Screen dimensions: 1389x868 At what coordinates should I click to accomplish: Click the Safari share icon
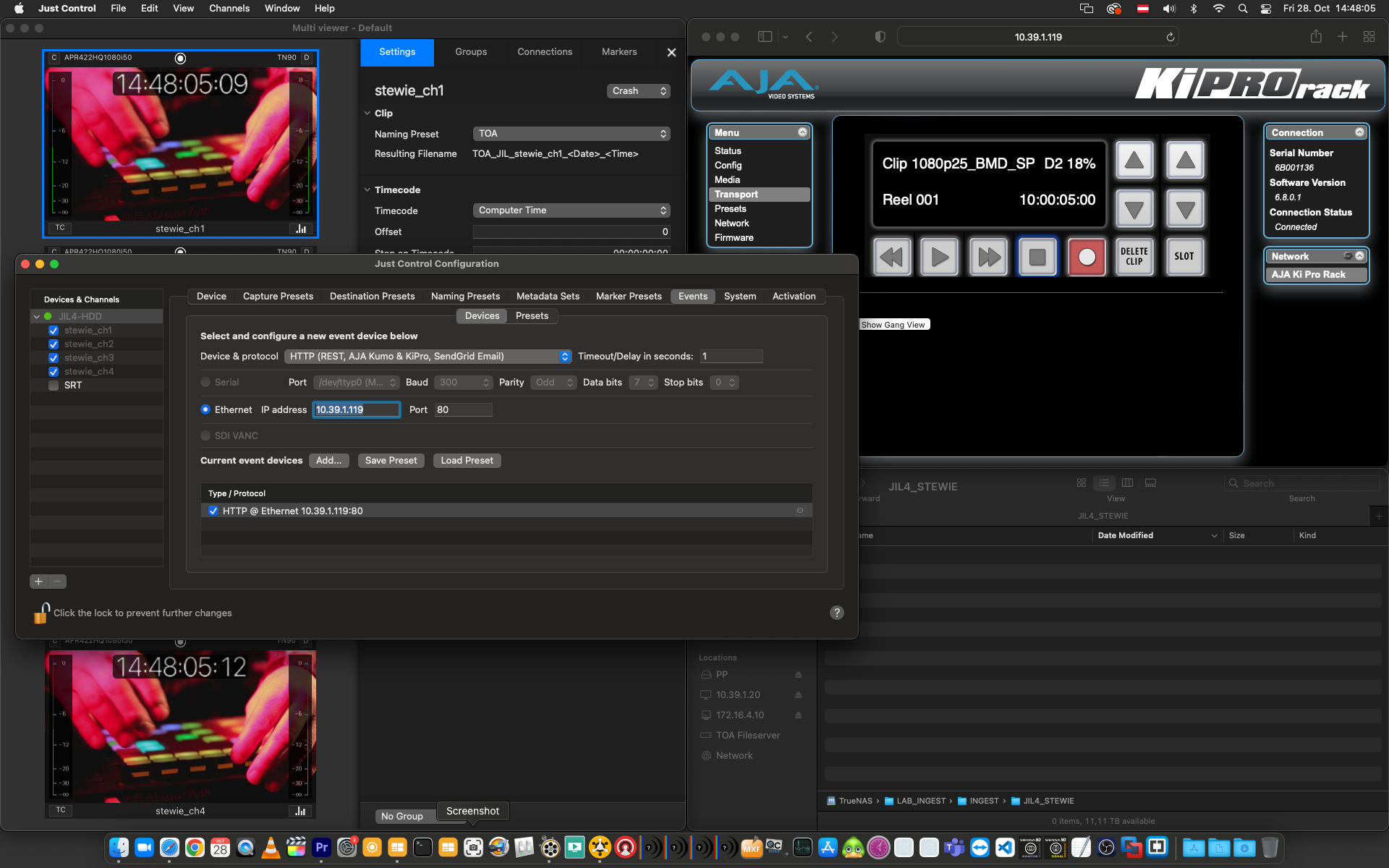coord(1316,37)
